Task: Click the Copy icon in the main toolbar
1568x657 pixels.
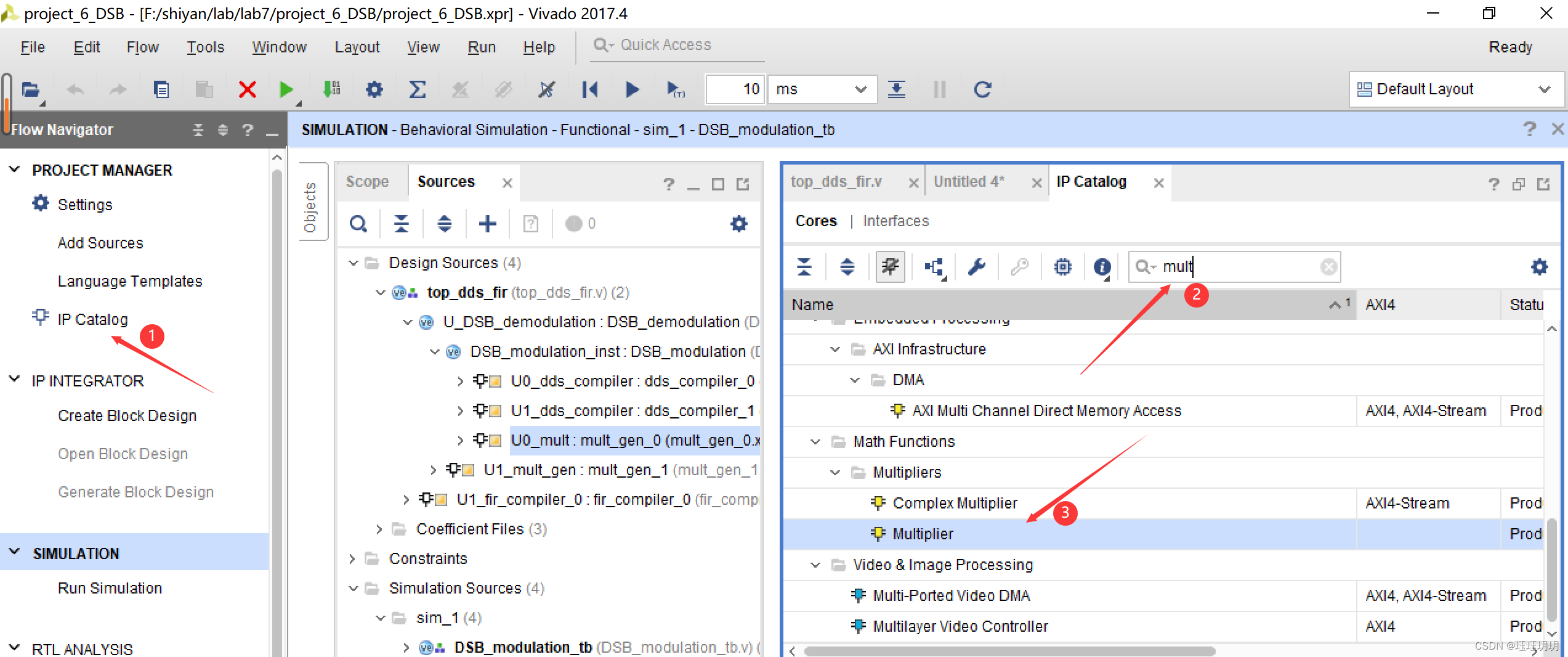Action: 161,90
